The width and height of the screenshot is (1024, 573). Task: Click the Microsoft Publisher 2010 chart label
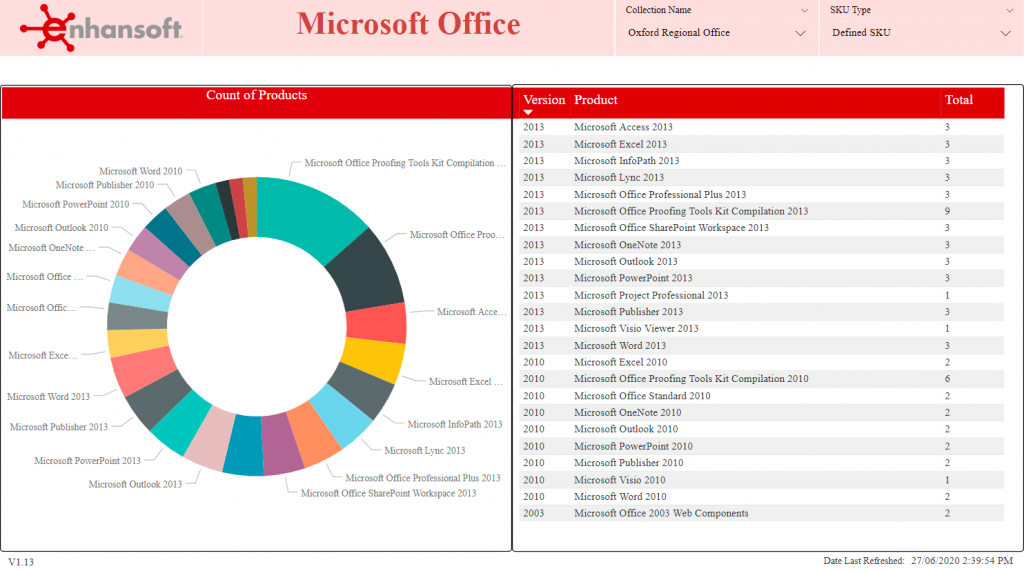tap(105, 185)
